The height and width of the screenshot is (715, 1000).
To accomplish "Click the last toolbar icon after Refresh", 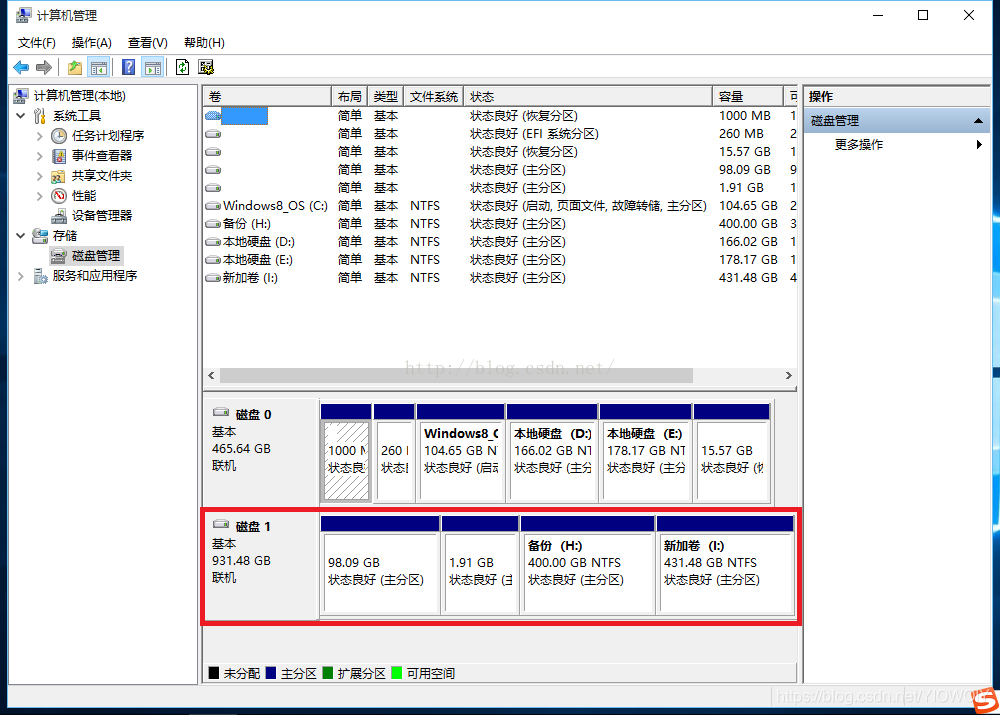I will click(206, 67).
